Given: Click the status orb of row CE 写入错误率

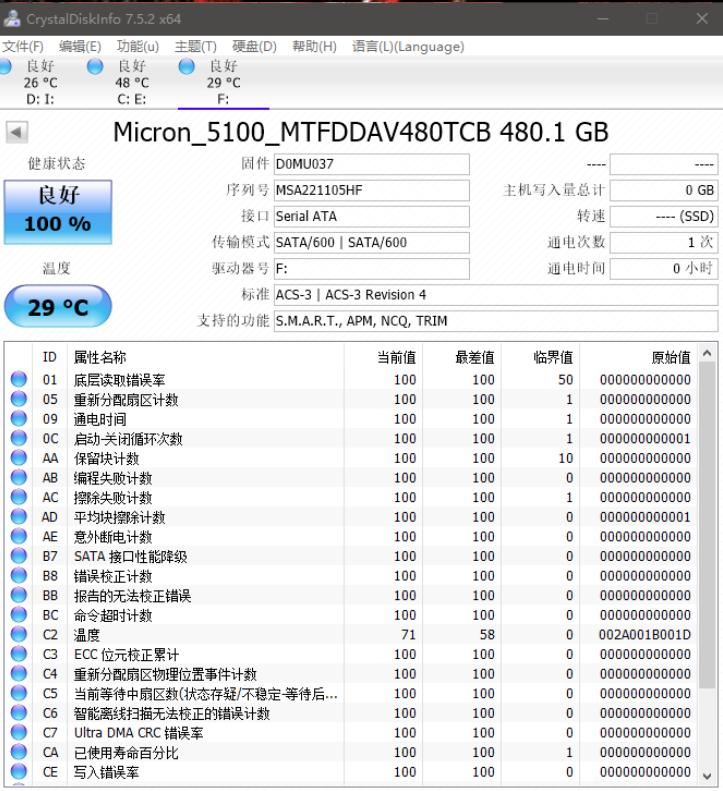Looking at the screenshot, I should point(19,772).
